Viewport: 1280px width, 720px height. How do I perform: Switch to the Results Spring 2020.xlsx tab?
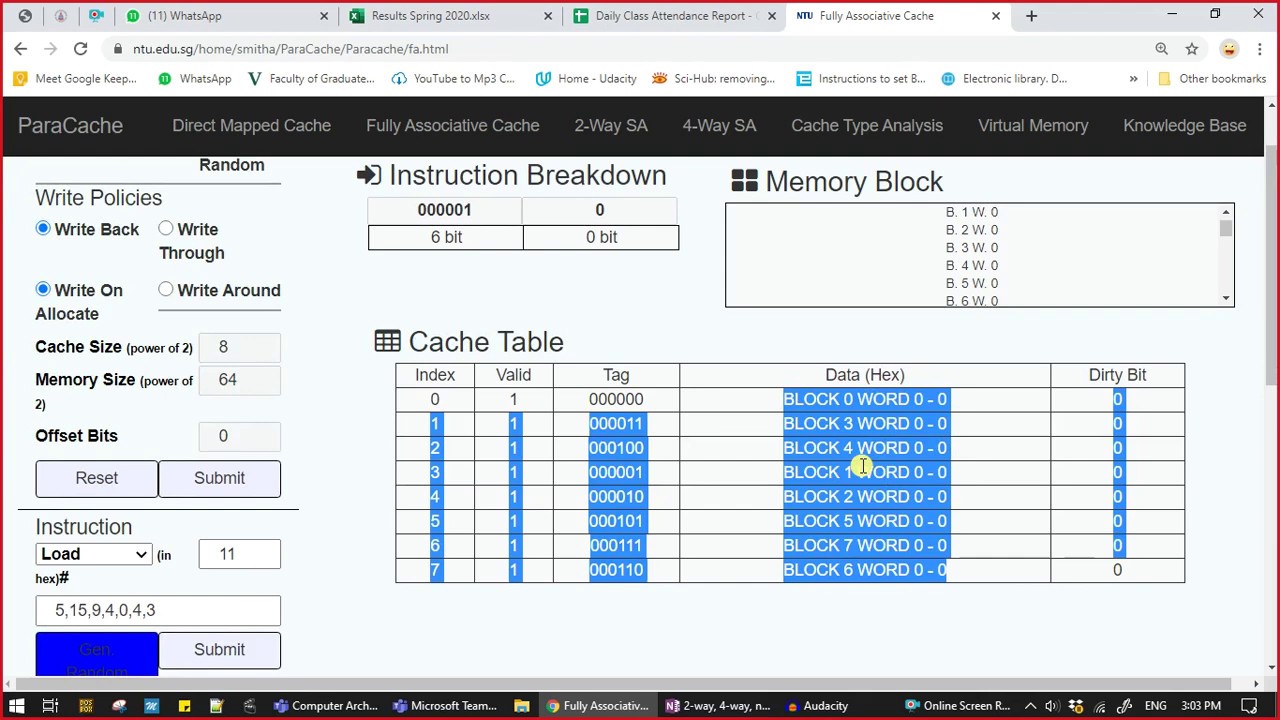pyautogui.click(x=450, y=16)
